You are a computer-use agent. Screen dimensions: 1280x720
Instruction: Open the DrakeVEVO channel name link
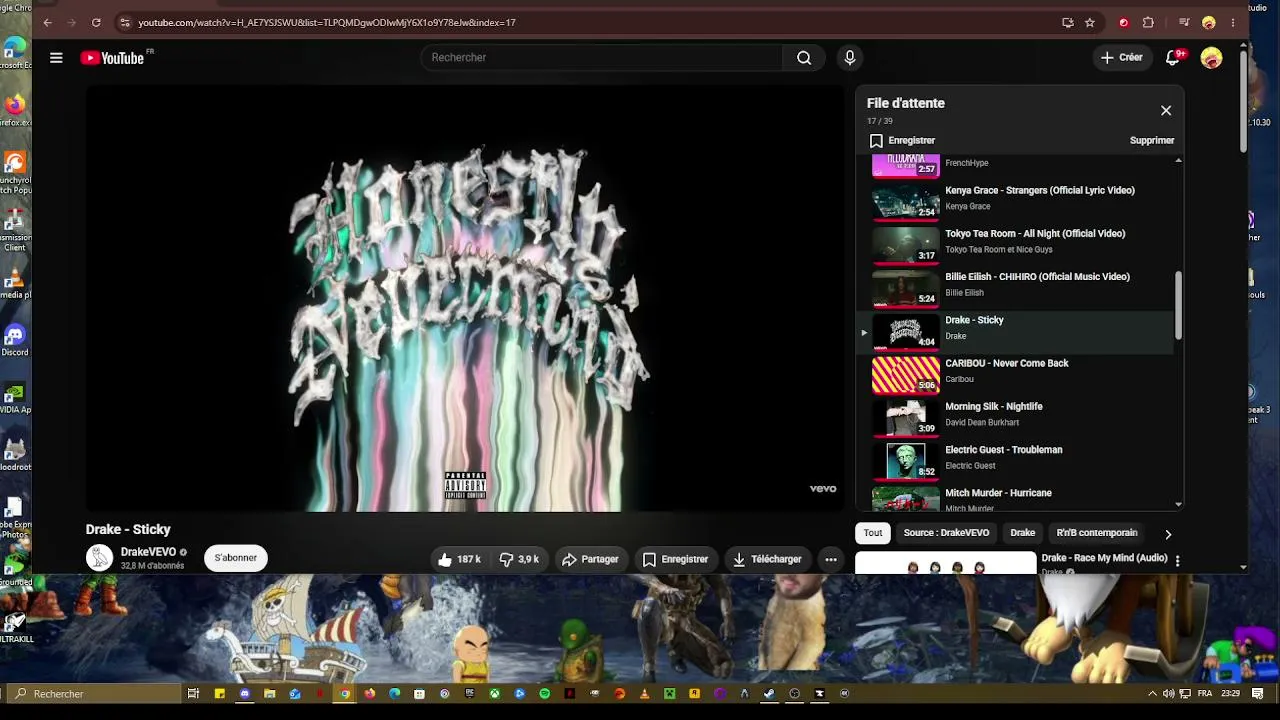[148, 552]
